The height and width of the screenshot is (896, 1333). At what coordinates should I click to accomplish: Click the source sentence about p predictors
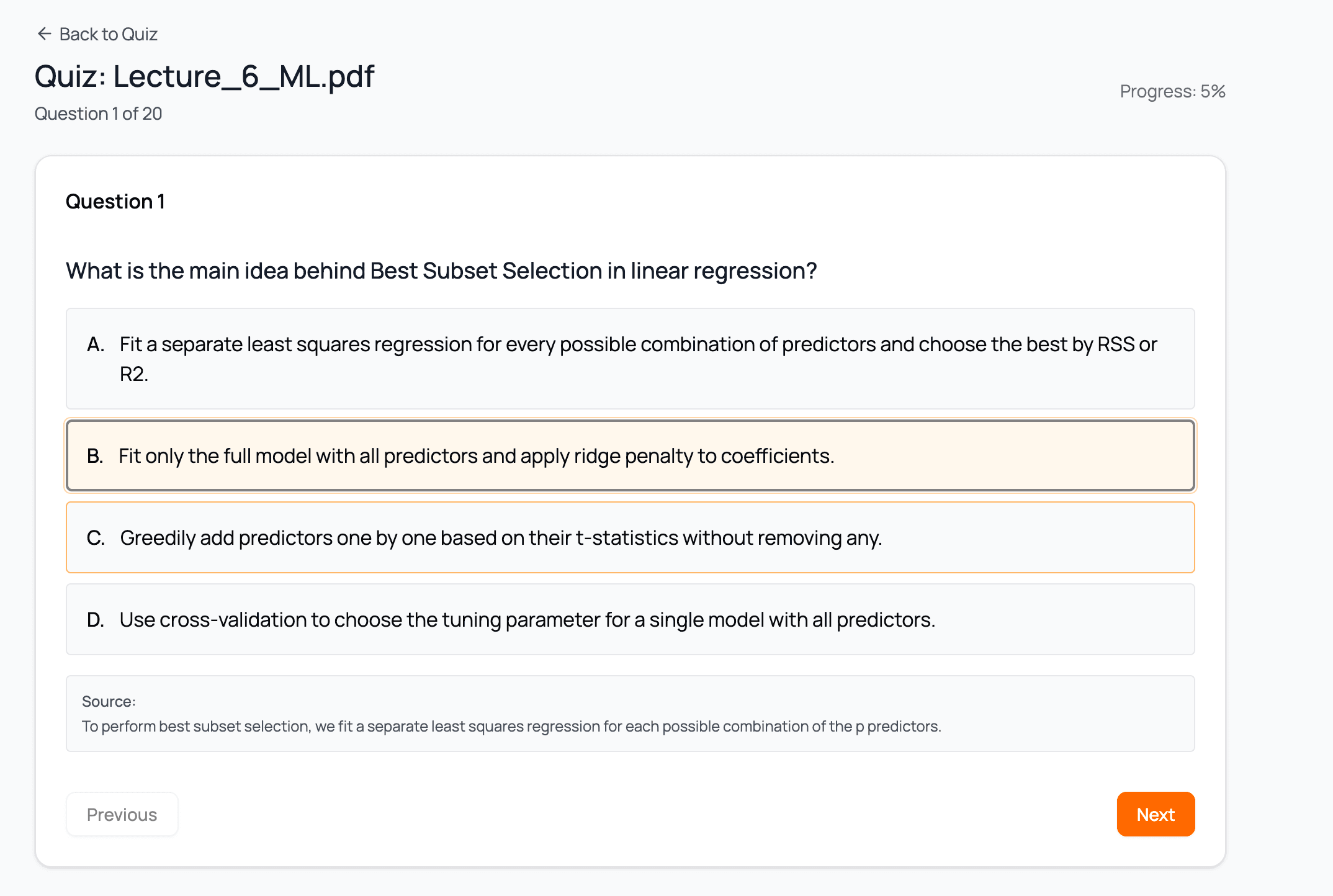[x=511, y=726]
